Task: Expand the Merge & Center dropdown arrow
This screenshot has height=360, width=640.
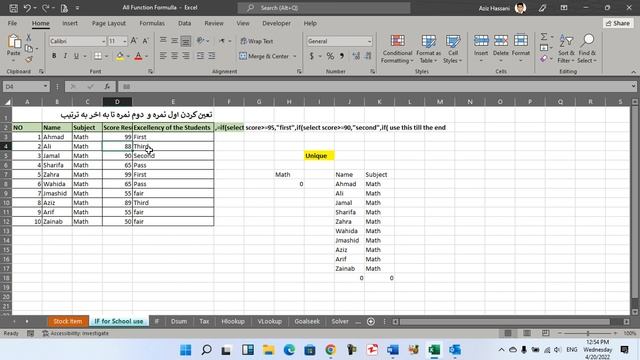Action: 295,56
